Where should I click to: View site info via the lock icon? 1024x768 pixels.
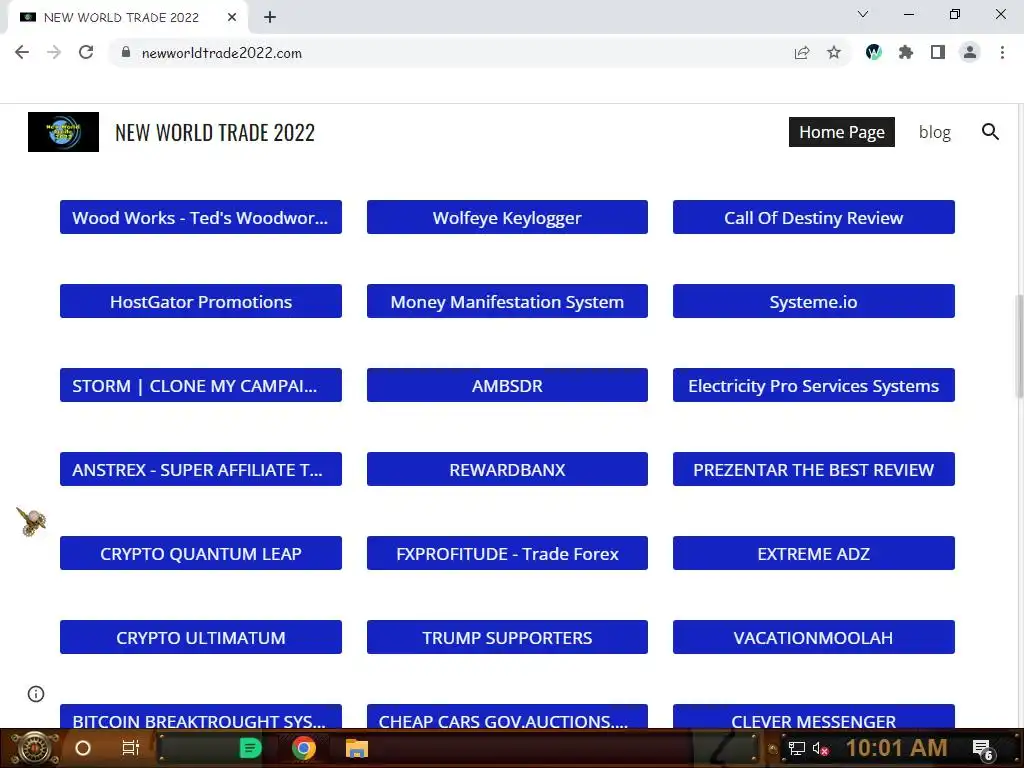(x=126, y=52)
